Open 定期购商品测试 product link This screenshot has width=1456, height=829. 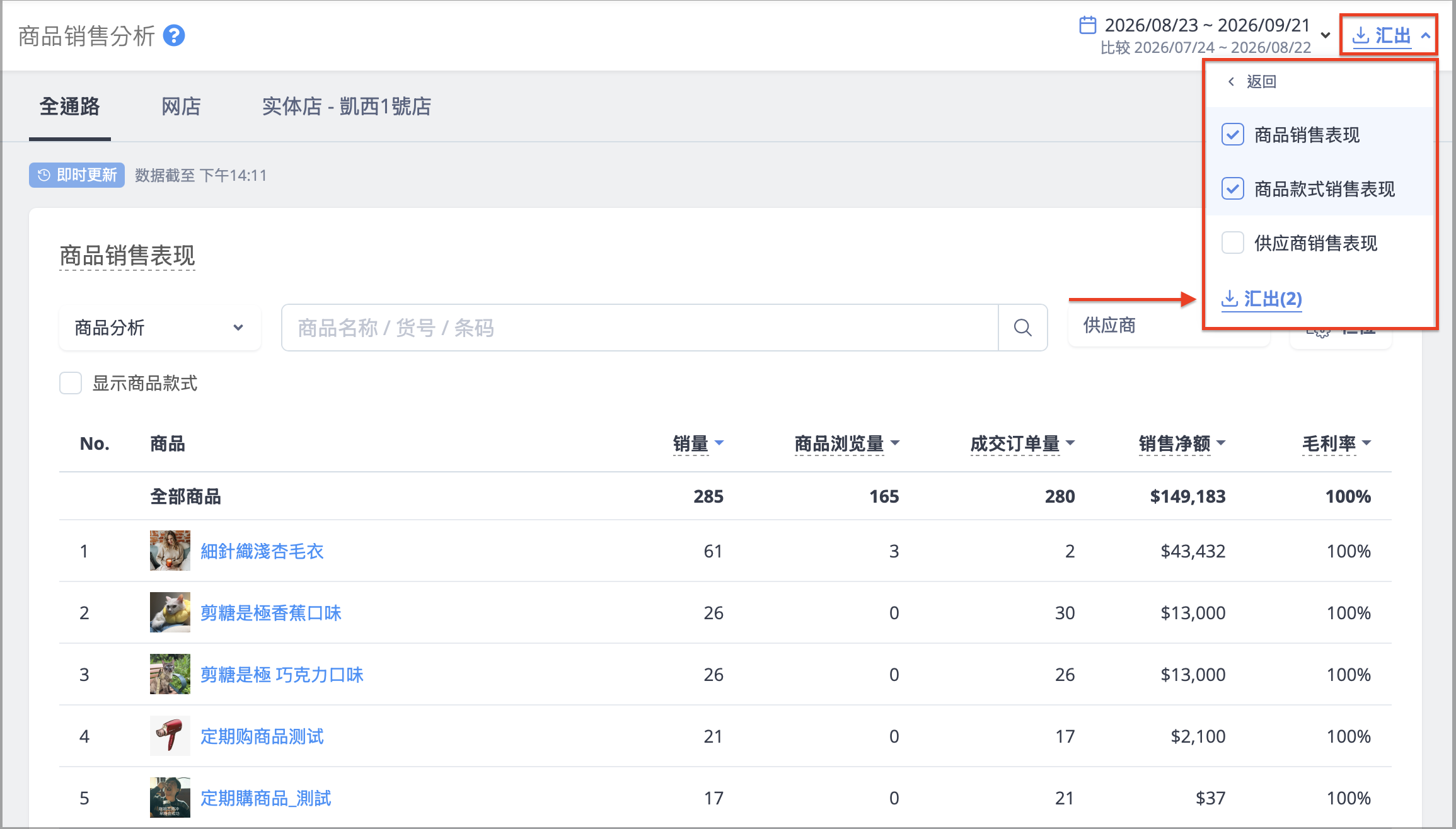click(x=262, y=736)
